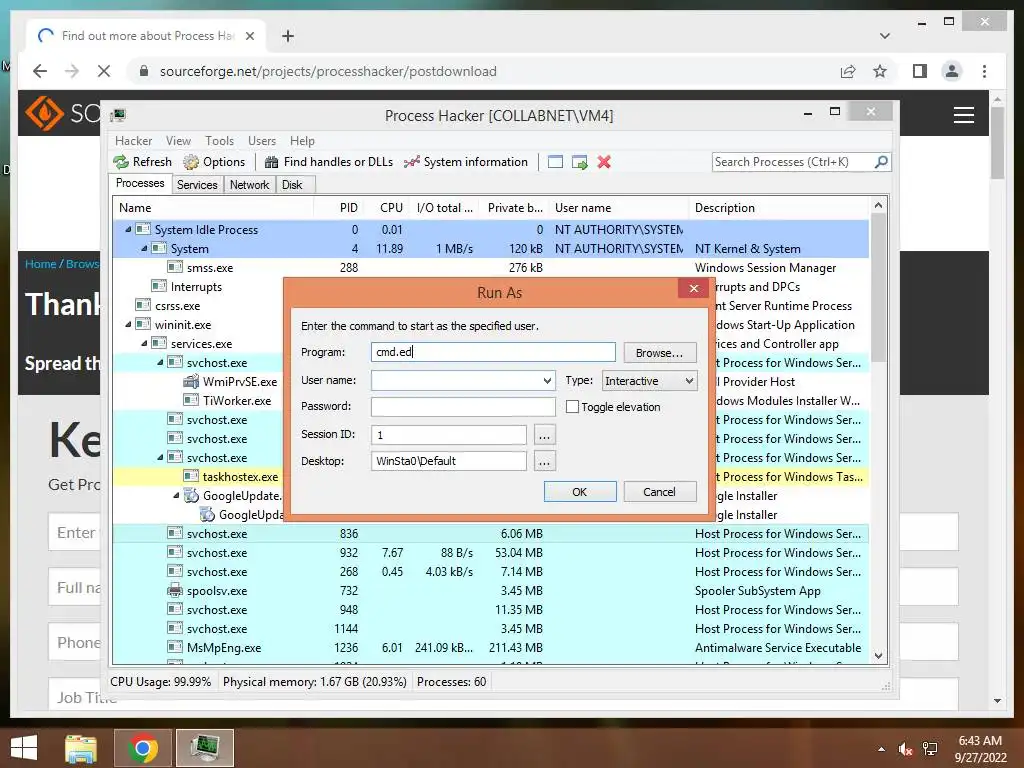1024x768 pixels.
Task: Switch to the Services tab
Action: [x=197, y=185]
